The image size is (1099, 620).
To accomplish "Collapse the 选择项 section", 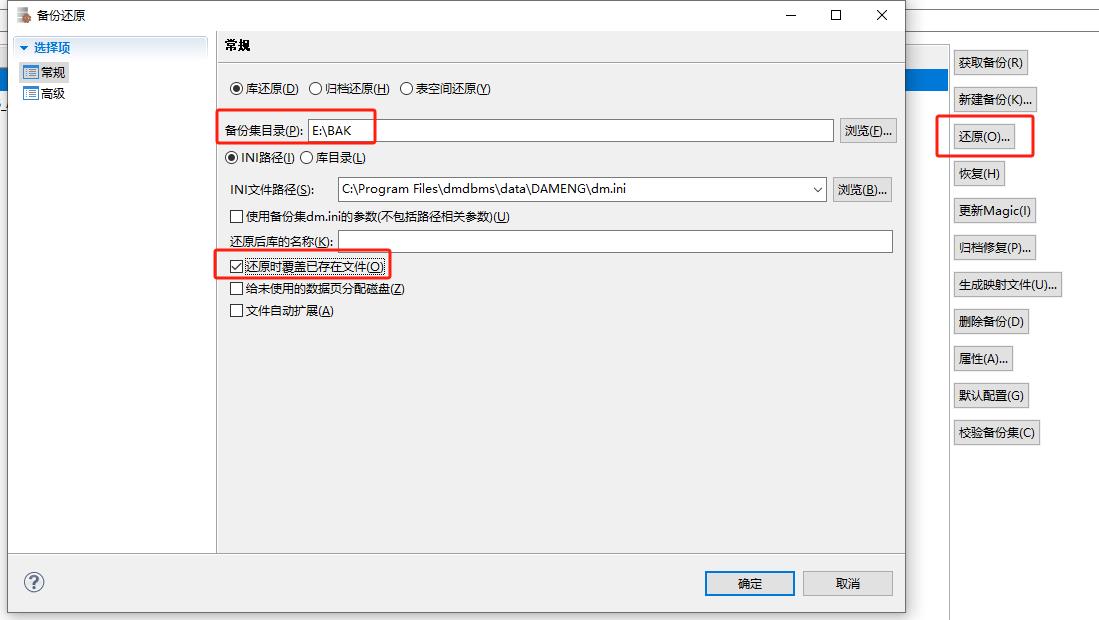I will [x=24, y=47].
